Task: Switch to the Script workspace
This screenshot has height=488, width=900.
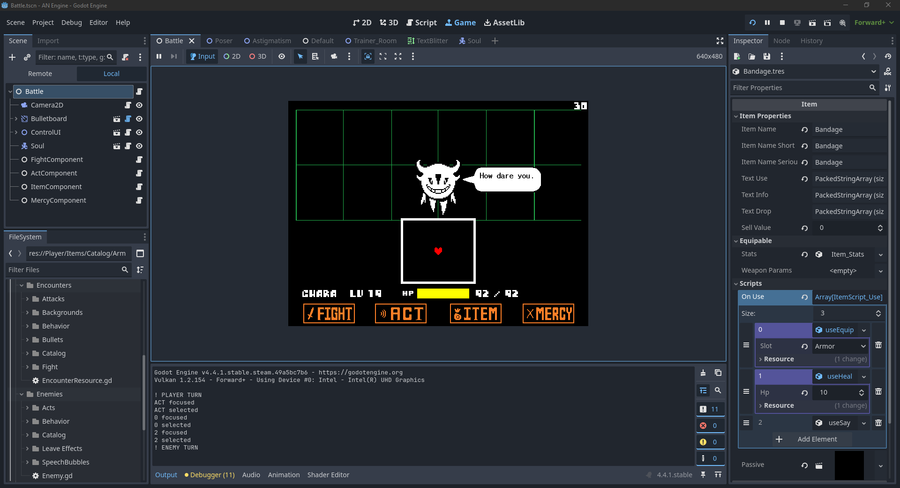Action: [421, 22]
